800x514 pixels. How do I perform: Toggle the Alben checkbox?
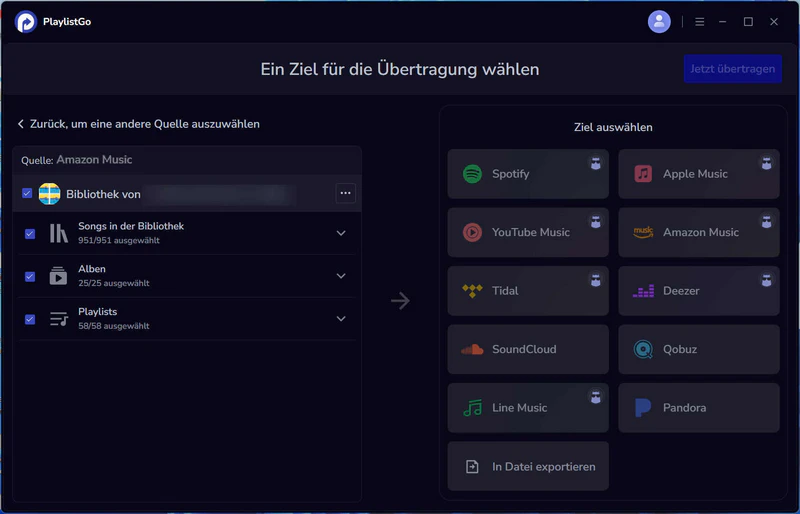coord(30,276)
